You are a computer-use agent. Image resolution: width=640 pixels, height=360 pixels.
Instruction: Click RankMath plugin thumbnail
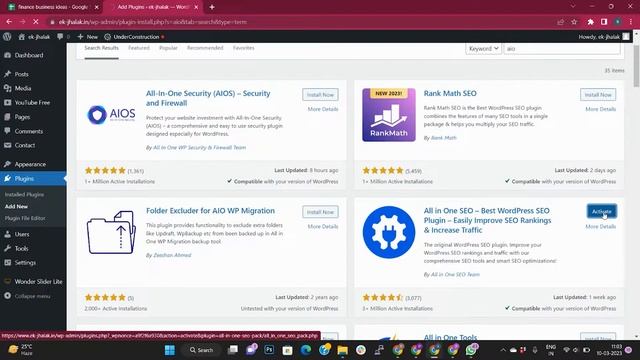389,115
